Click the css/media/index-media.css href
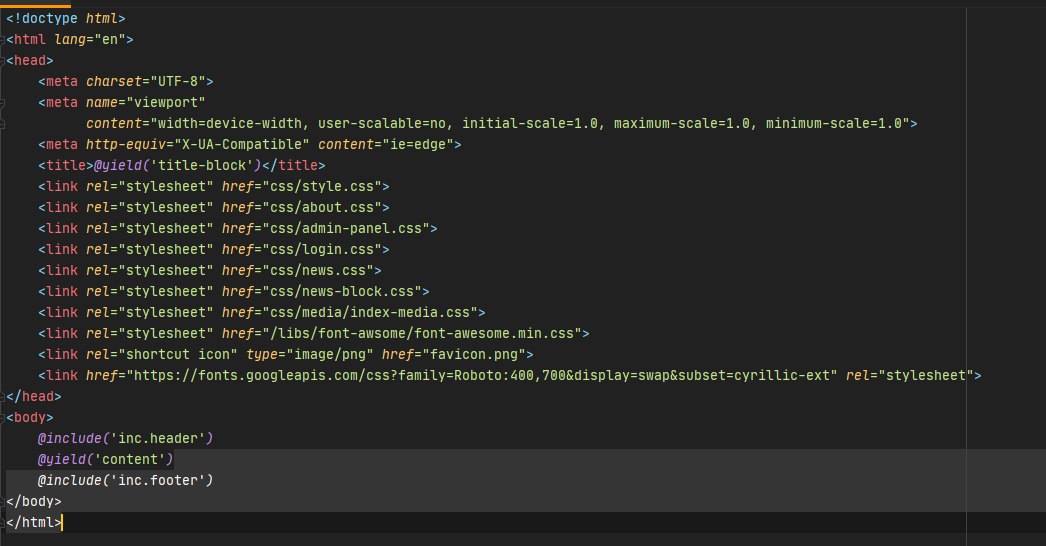The width and height of the screenshot is (1046, 546). (370, 312)
